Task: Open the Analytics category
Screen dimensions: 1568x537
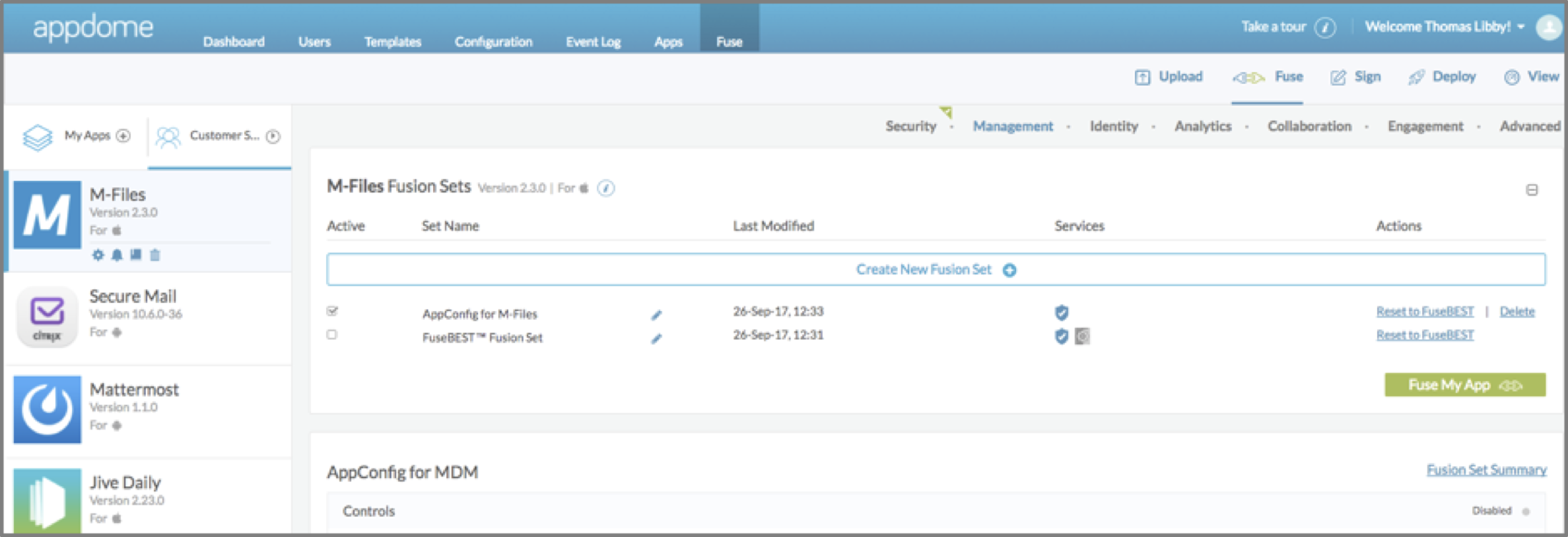Action: click(1203, 126)
